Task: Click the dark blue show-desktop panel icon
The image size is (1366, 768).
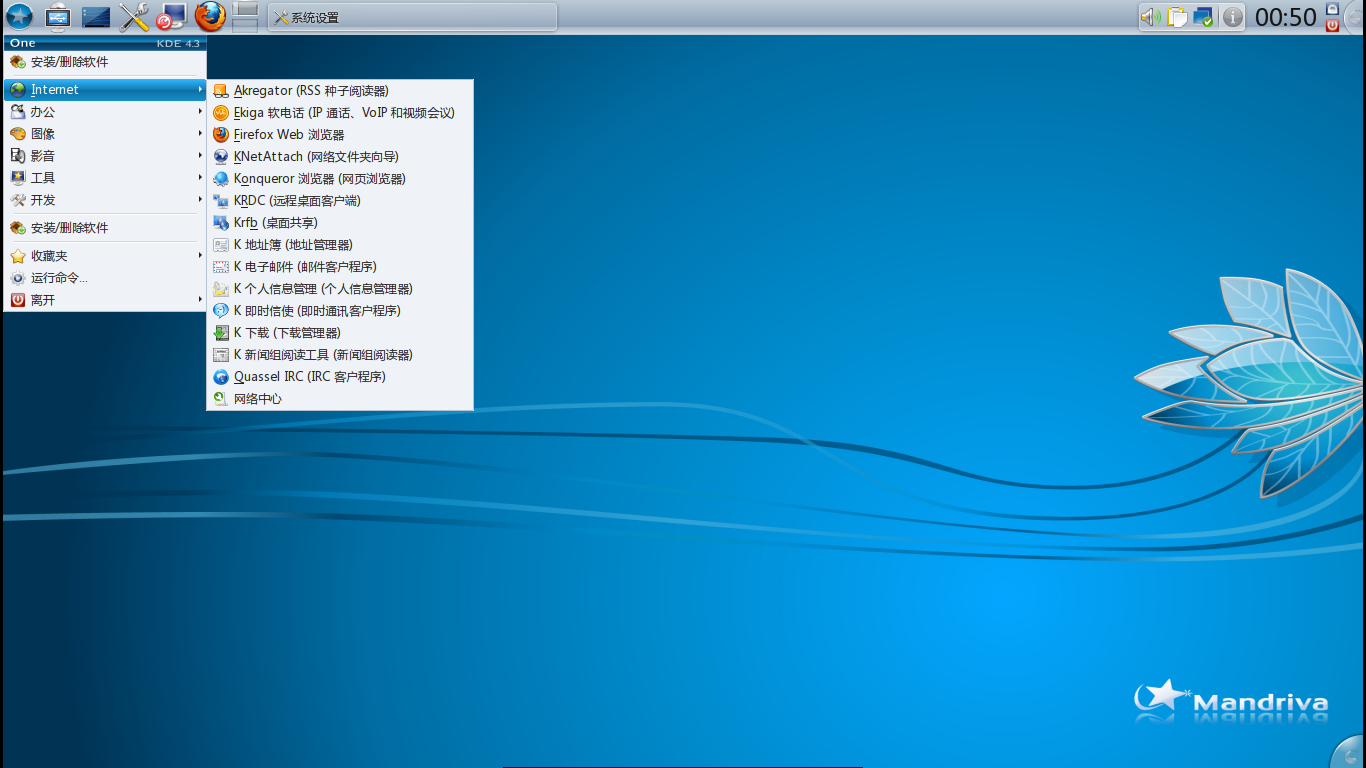Action: pyautogui.click(x=96, y=16)
